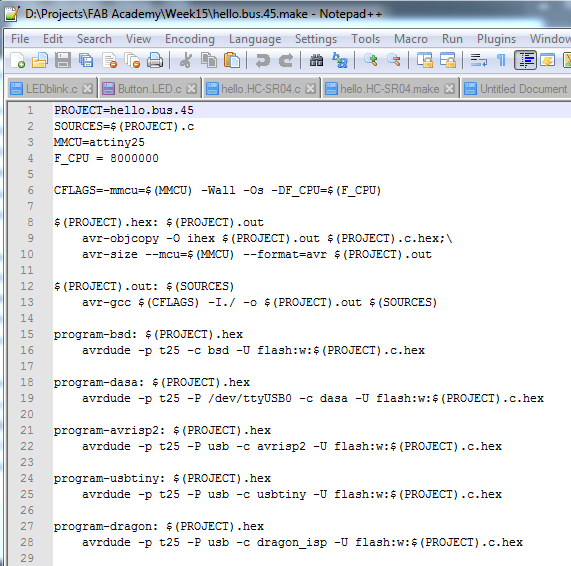
Task: Close the hello.HC-SR04.make tab
Action: coord(449,89)
